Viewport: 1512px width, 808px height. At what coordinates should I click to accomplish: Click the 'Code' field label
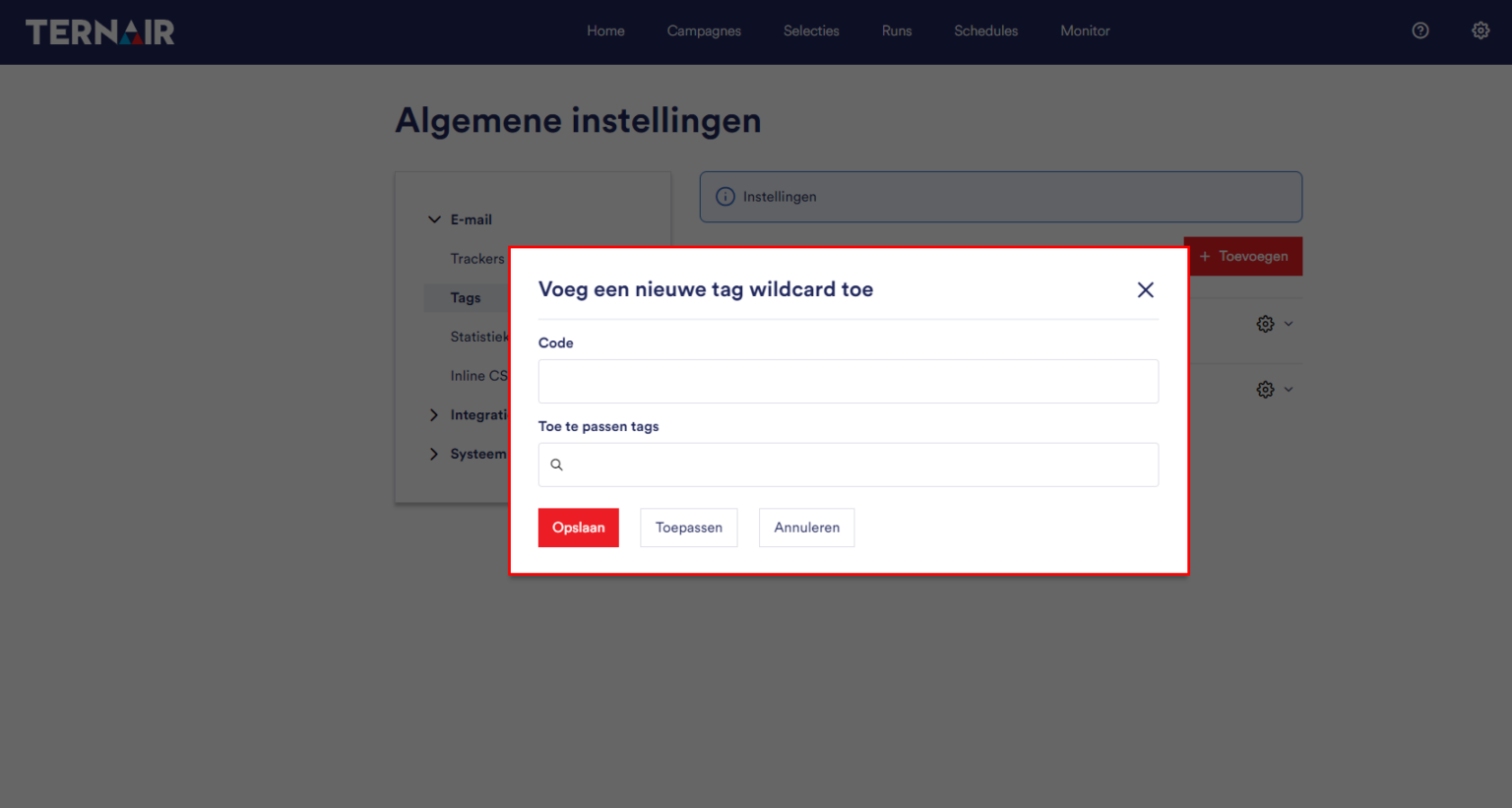tap(556, 342)
